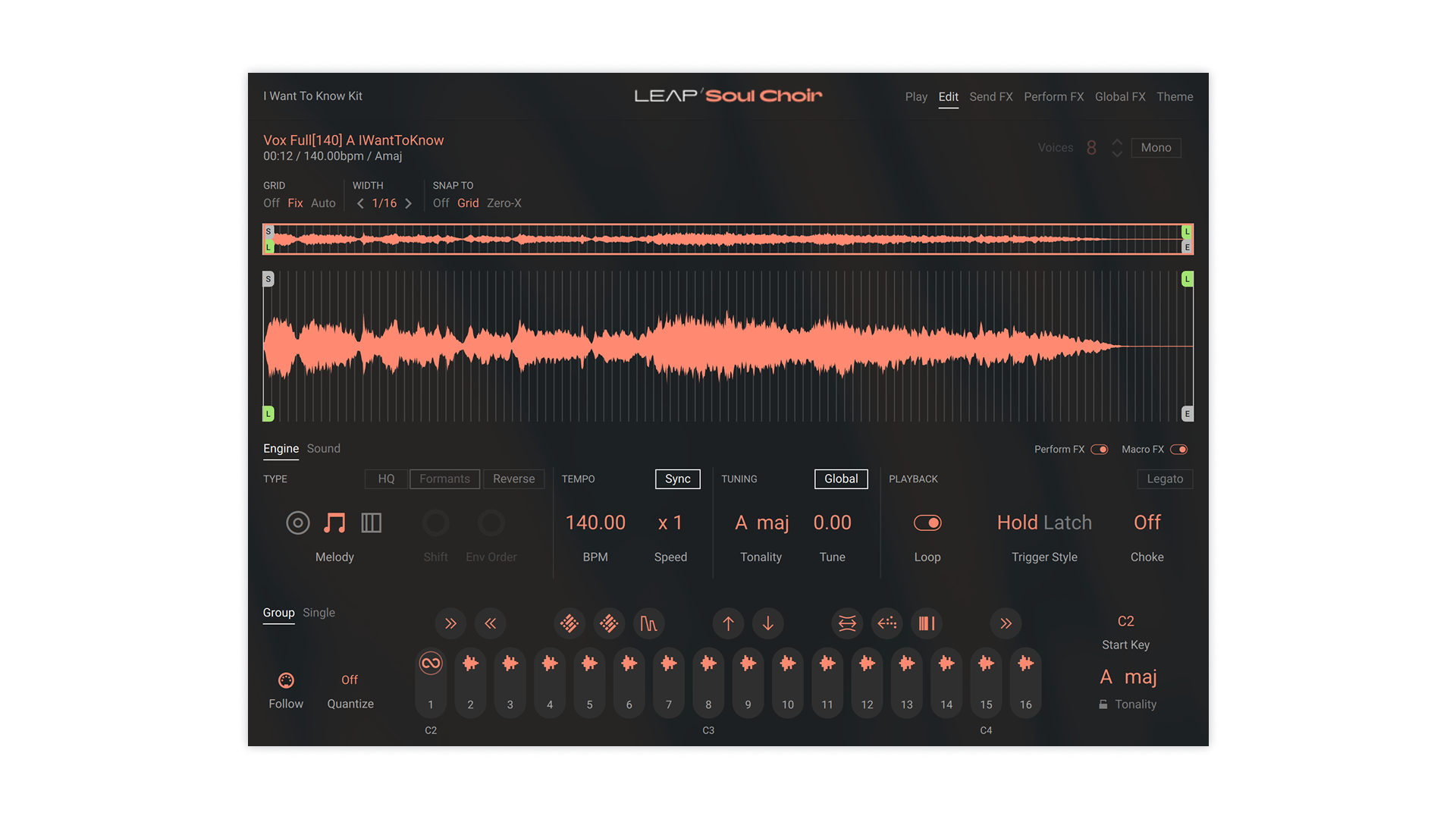
Task: Open the Play view
Action: tap(916, 96)
